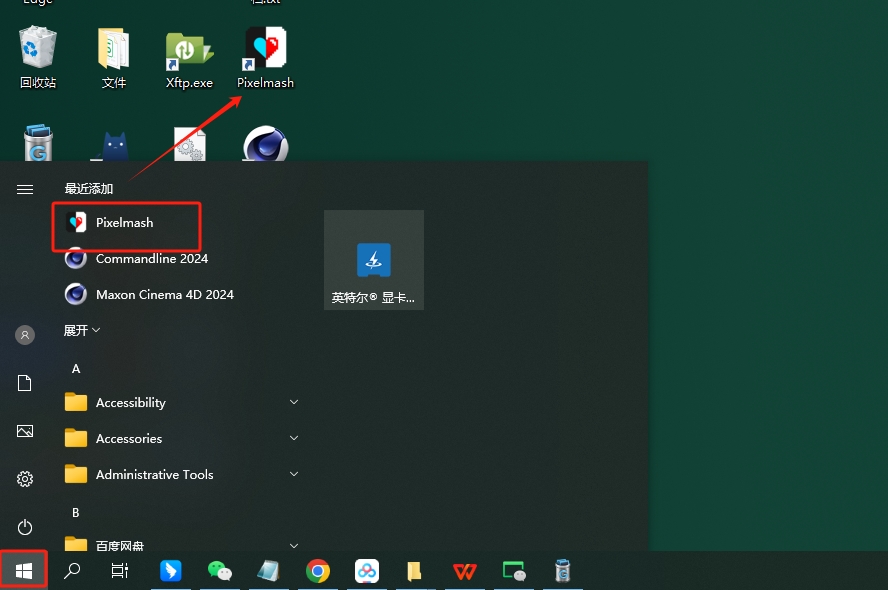Open the Cinema 4D sphere desktop icon
This screenshot has height=590, width=888.
(x=266, y=144)
